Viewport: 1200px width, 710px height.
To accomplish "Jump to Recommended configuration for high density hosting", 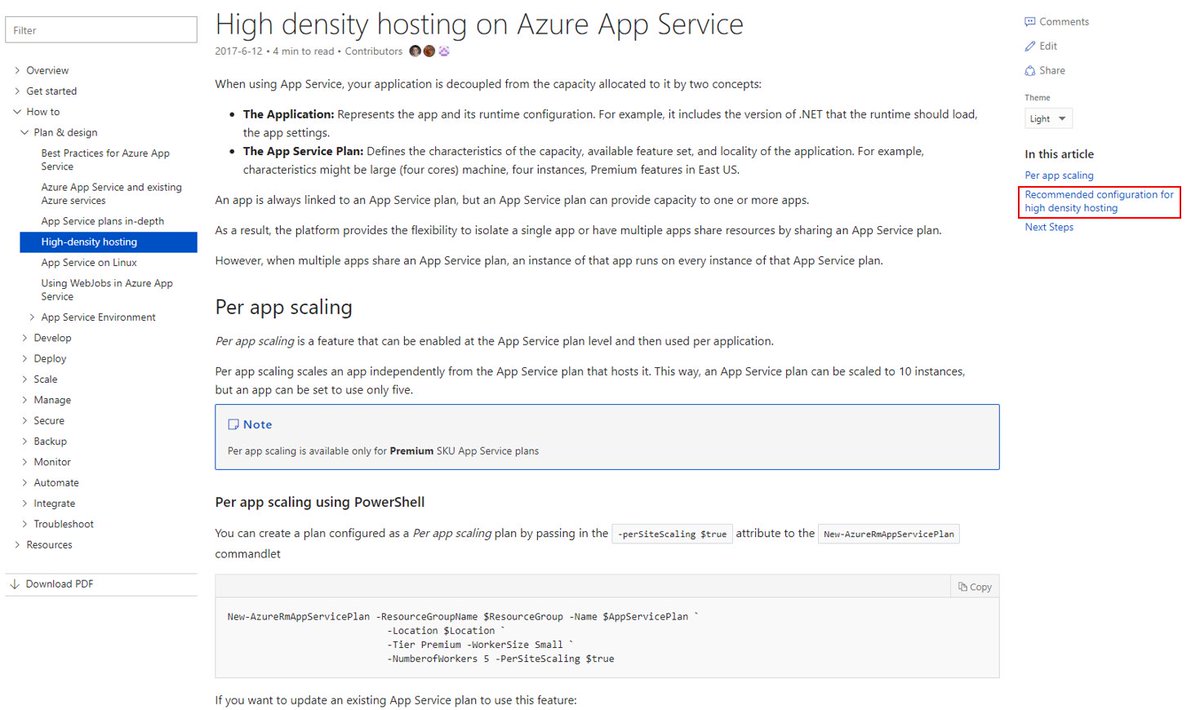I will pyautogui.click(x=1099, y=202).
